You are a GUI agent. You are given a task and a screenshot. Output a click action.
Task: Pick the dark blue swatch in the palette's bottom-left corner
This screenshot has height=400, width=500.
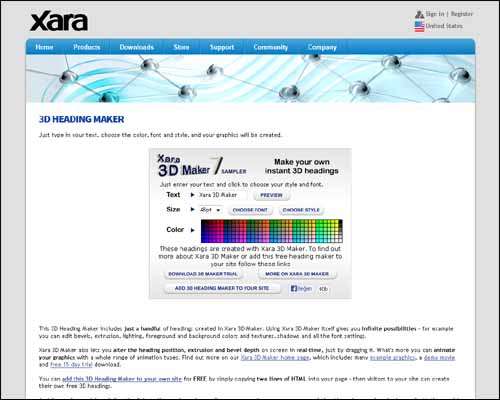[x=203, y=240]
